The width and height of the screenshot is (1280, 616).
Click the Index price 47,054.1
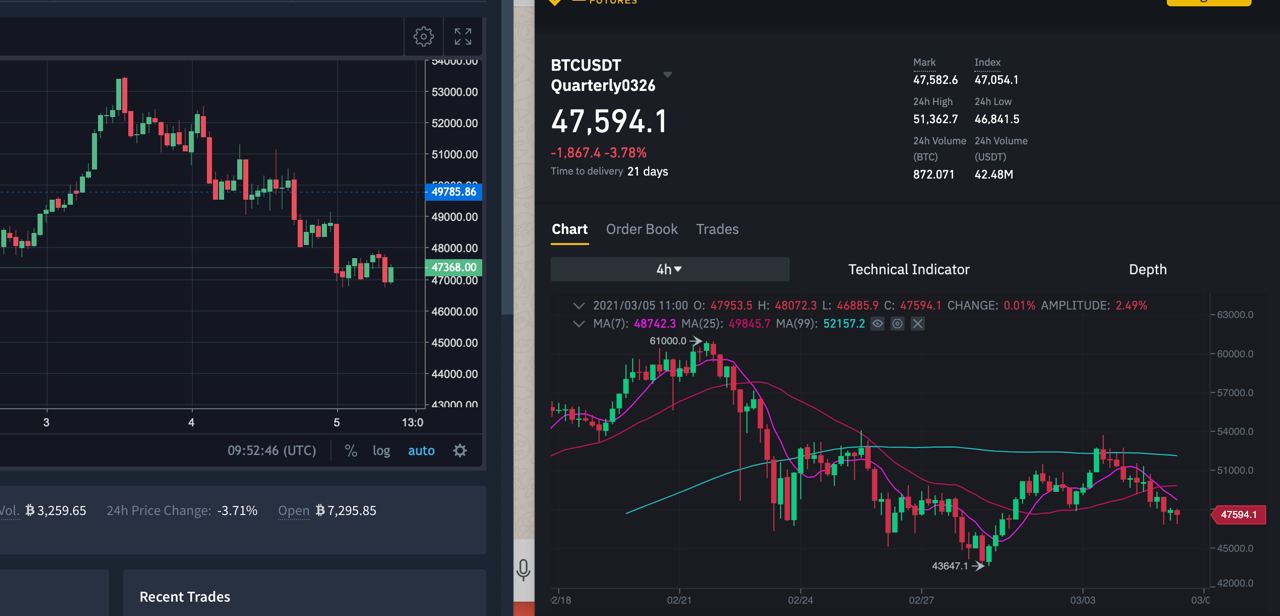(997, 80)
